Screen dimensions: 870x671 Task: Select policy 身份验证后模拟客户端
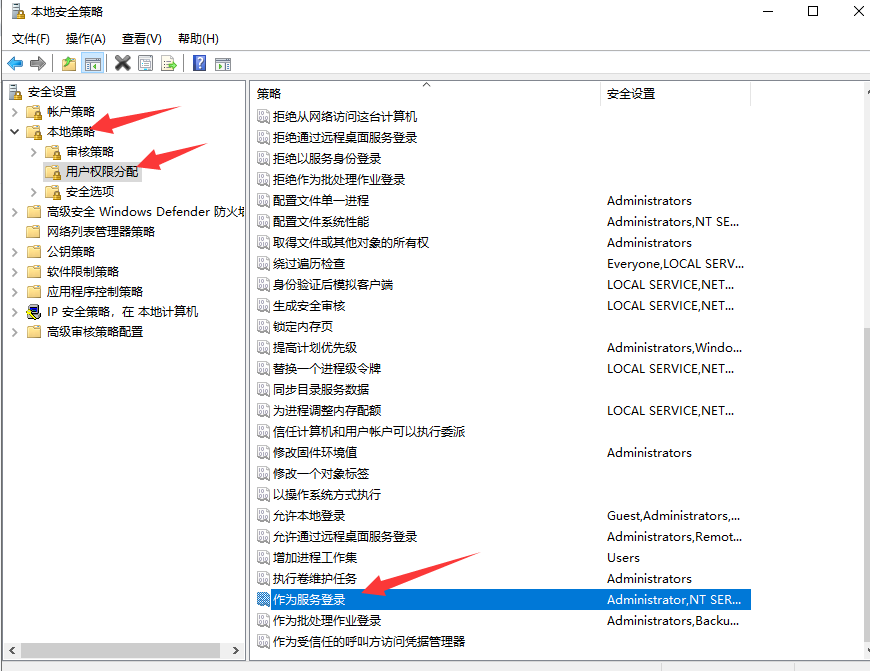click(x=333, y=285)
